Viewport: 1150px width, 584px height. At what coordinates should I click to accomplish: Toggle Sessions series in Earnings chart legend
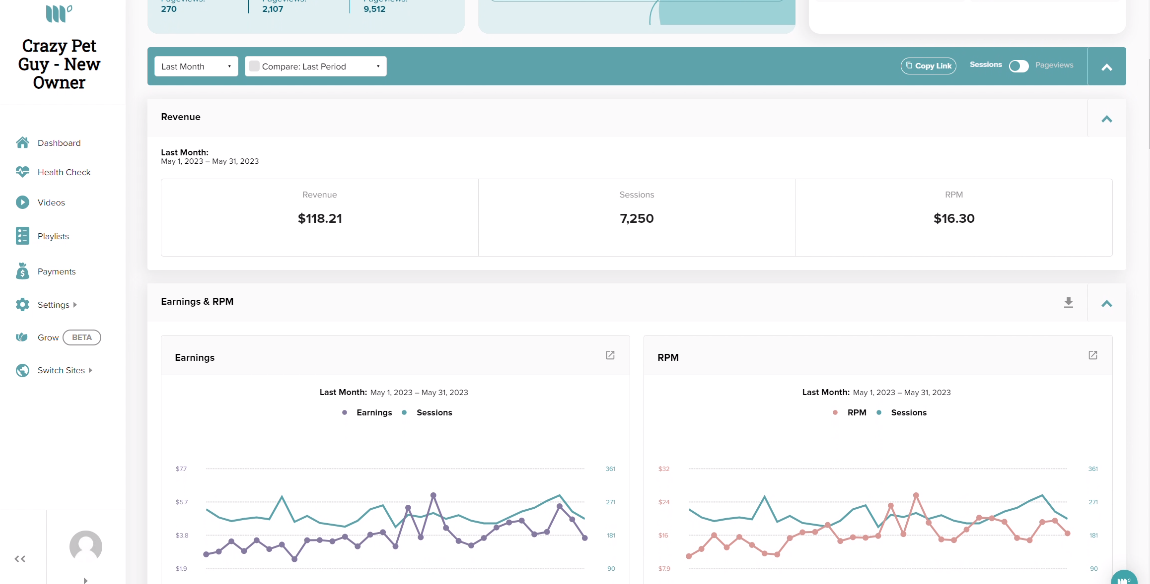pos(427,412)
